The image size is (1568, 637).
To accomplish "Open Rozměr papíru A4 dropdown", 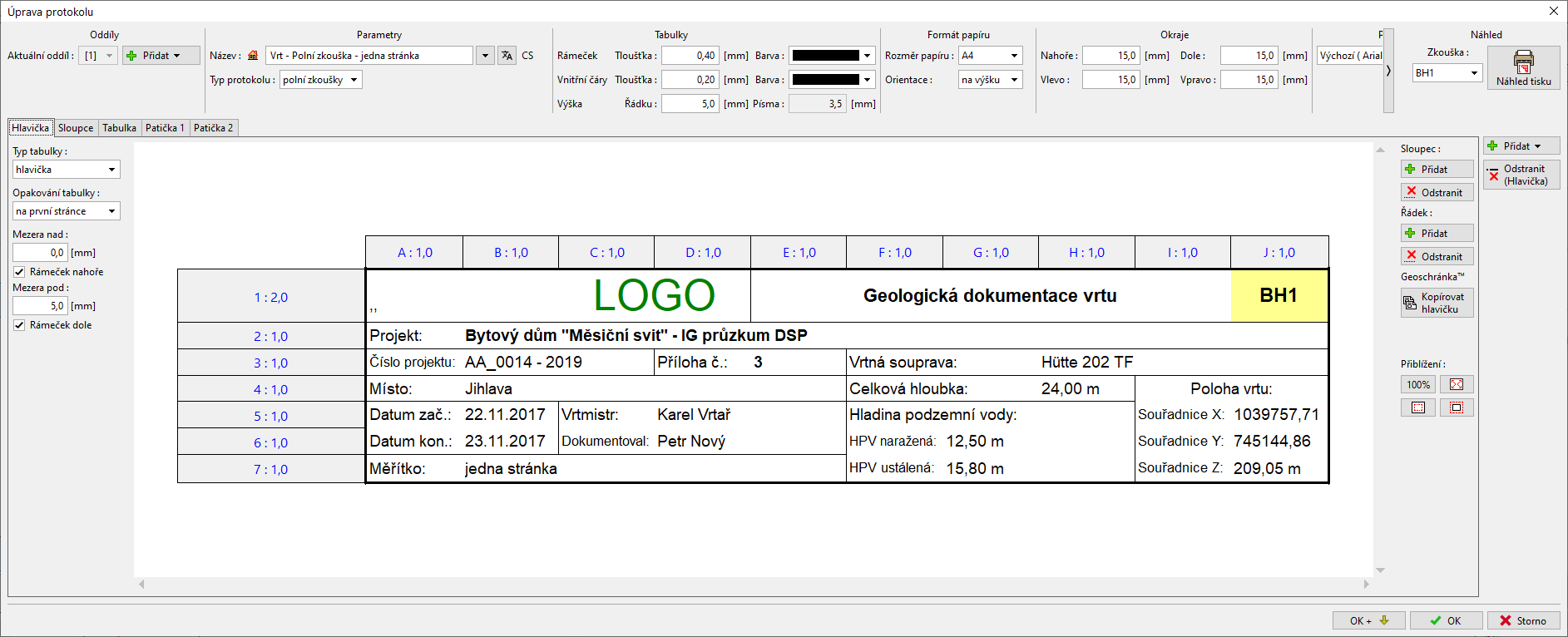I will pos(990,56).
